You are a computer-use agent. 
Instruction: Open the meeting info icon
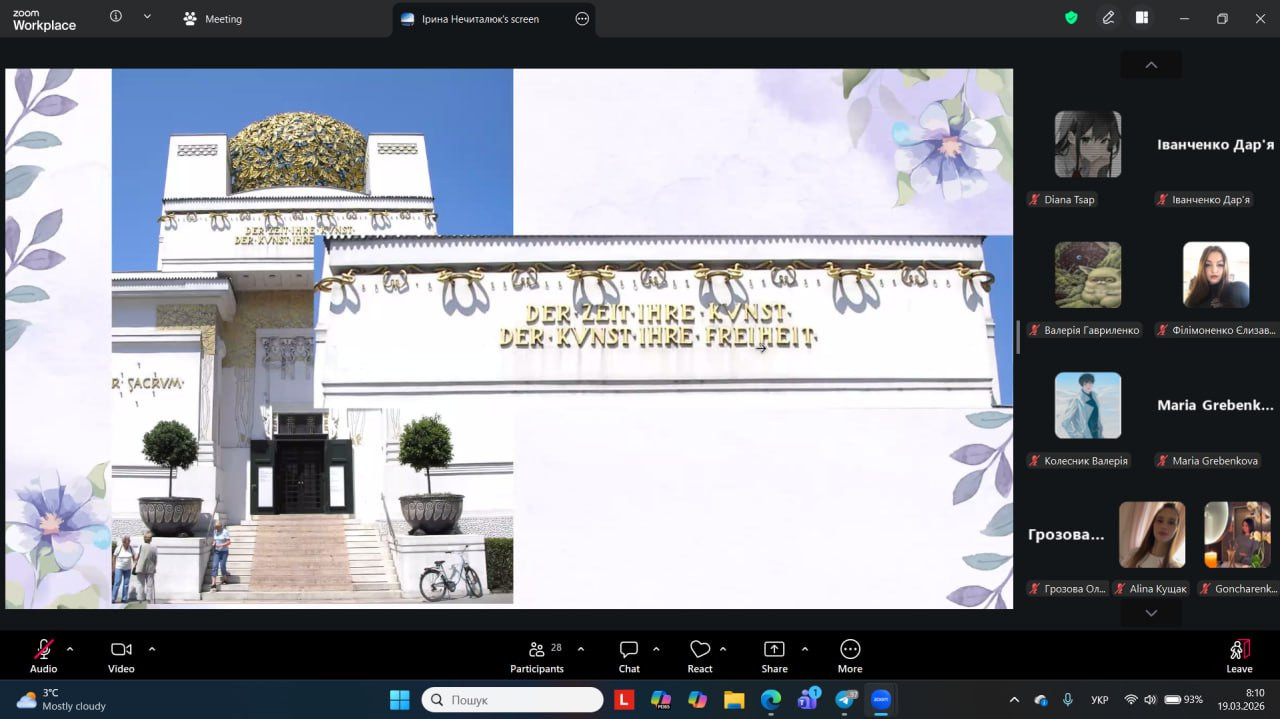[x=116, y=17]
